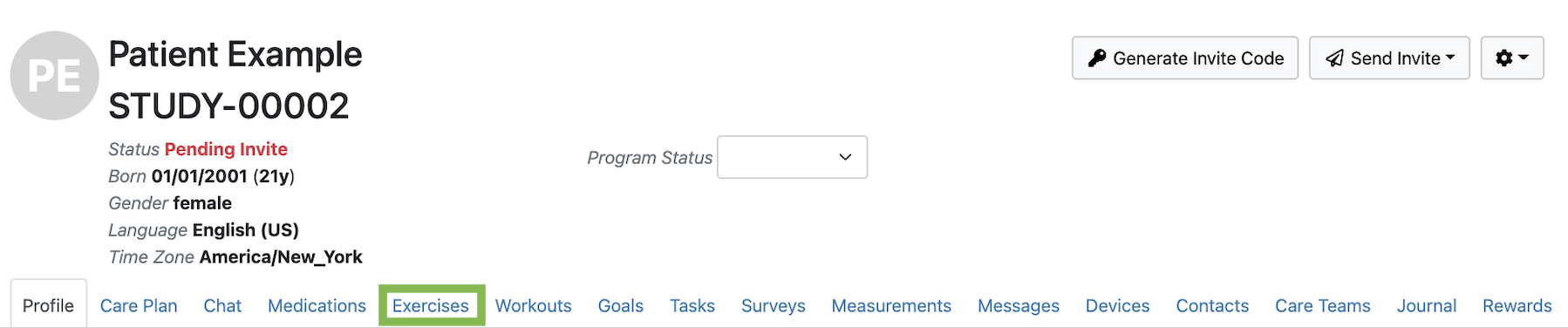The image size is (1568, 328).
Task: Open the Surveys tab
Action: click(x=774, y=306)
